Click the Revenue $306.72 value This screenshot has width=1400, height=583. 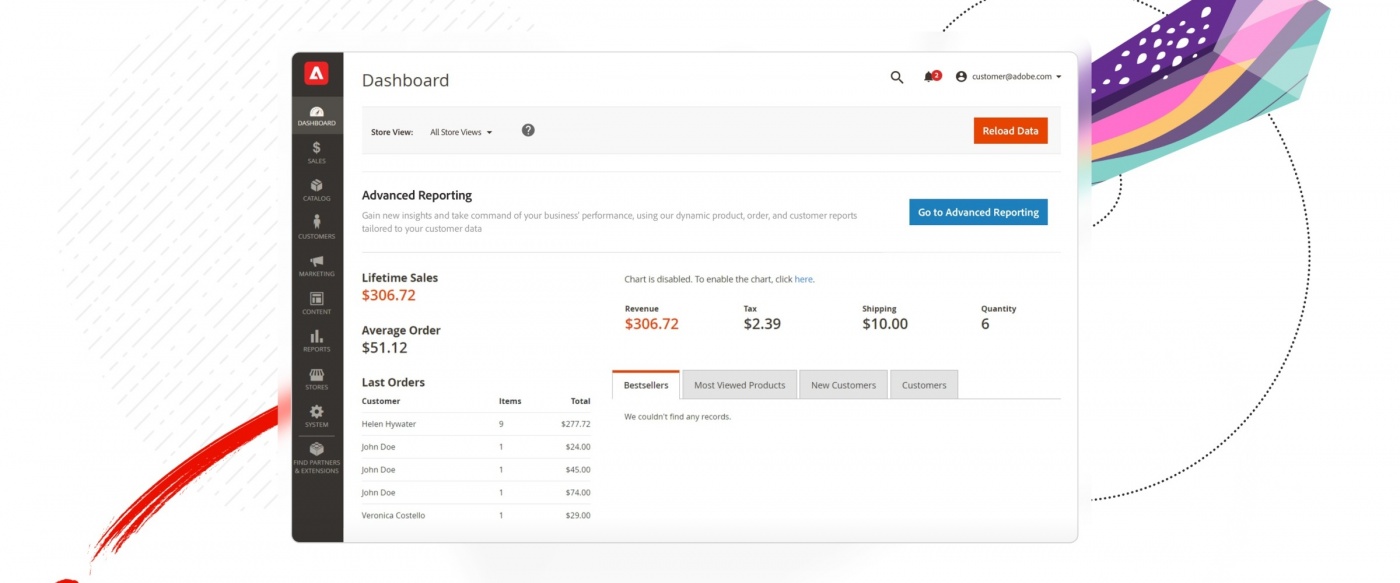click(652, 324)
